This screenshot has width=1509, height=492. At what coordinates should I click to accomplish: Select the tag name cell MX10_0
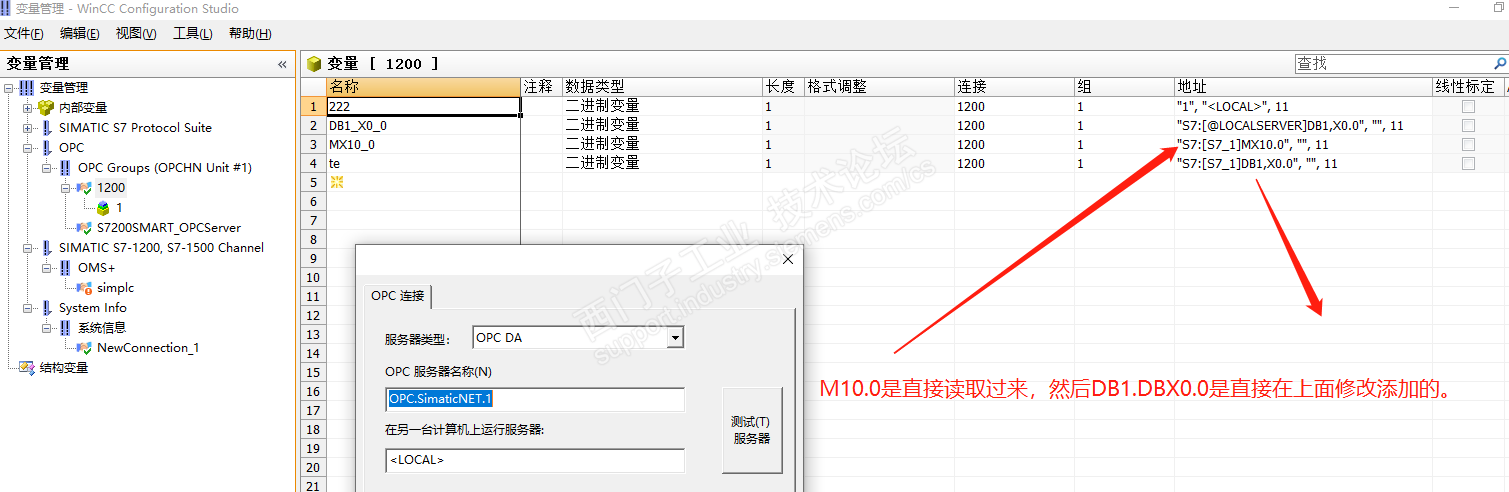click(424, 144)
